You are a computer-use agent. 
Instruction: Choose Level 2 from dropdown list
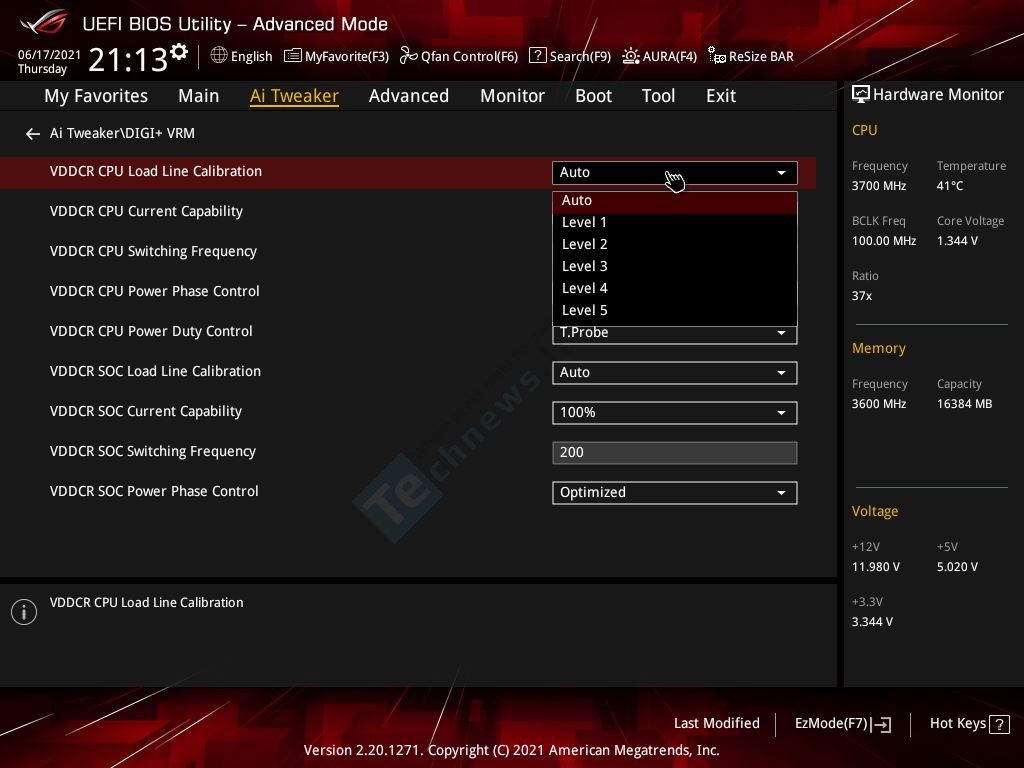click(x=675, y=245)
